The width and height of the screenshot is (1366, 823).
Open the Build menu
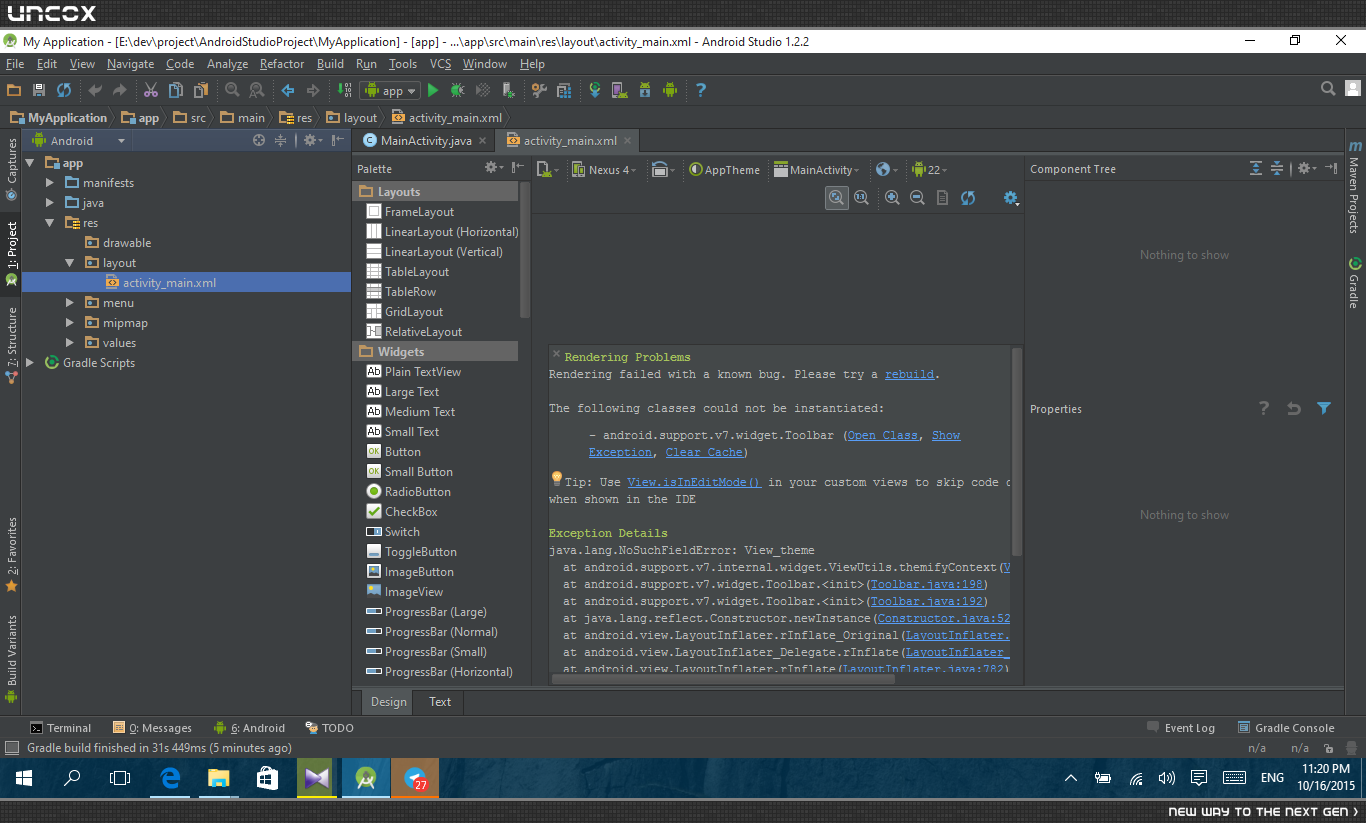tap(330, 64)
